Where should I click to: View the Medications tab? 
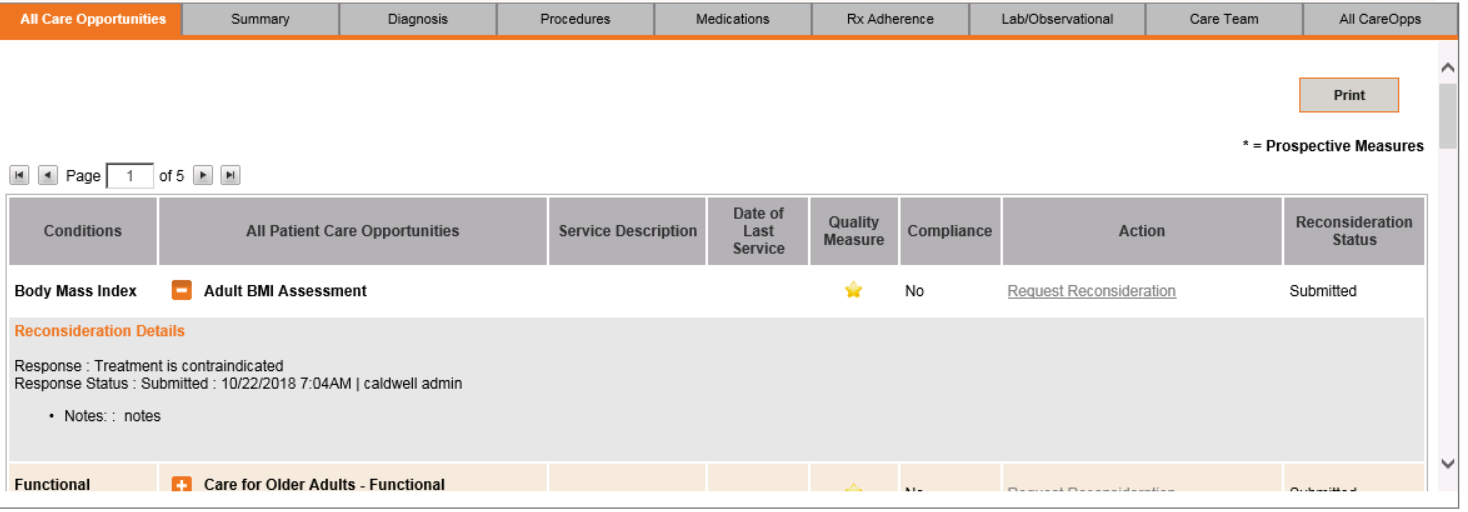[x=733, y=19]
